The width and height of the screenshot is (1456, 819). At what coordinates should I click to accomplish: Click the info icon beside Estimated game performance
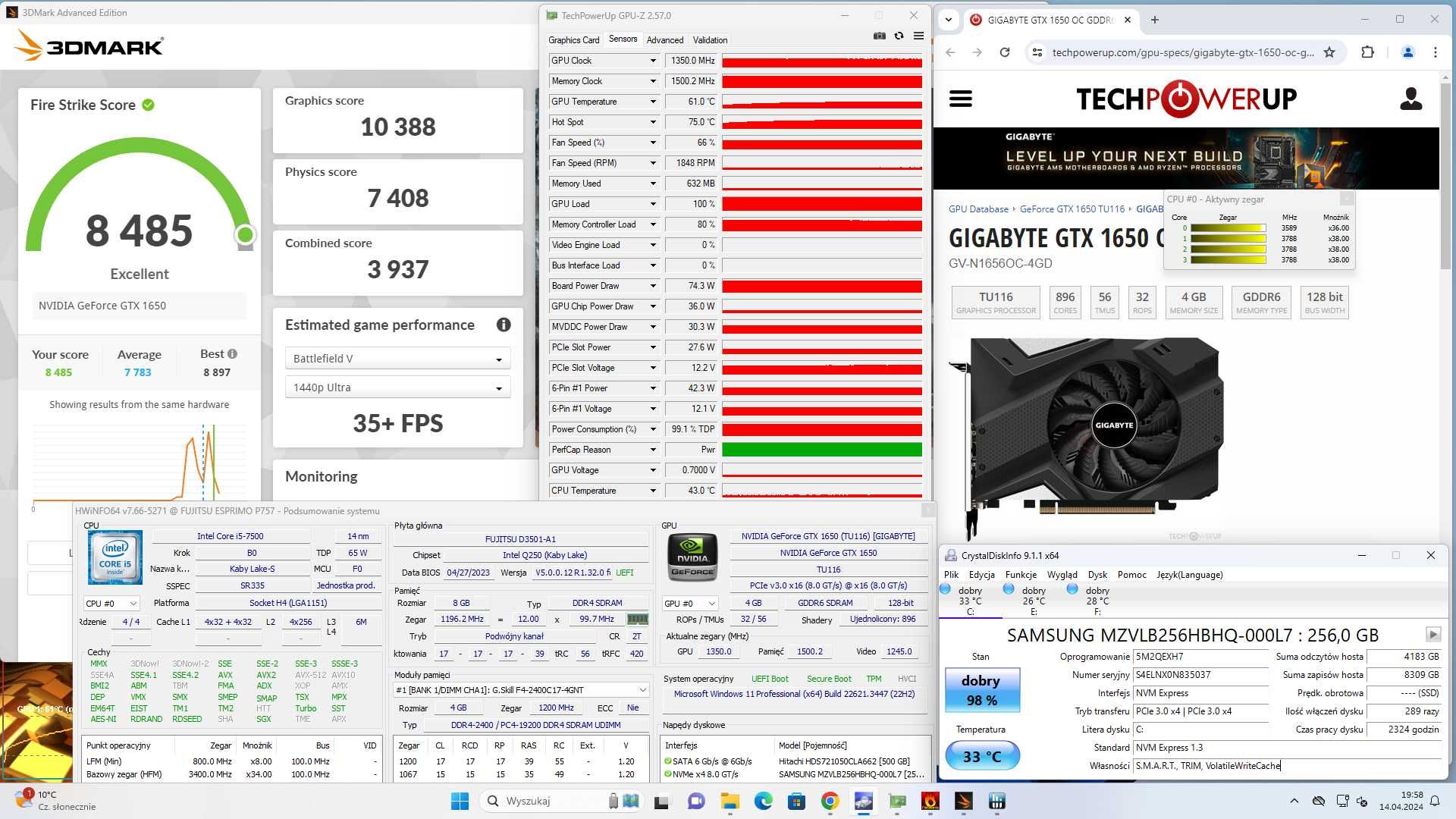(x=504, y=325)
